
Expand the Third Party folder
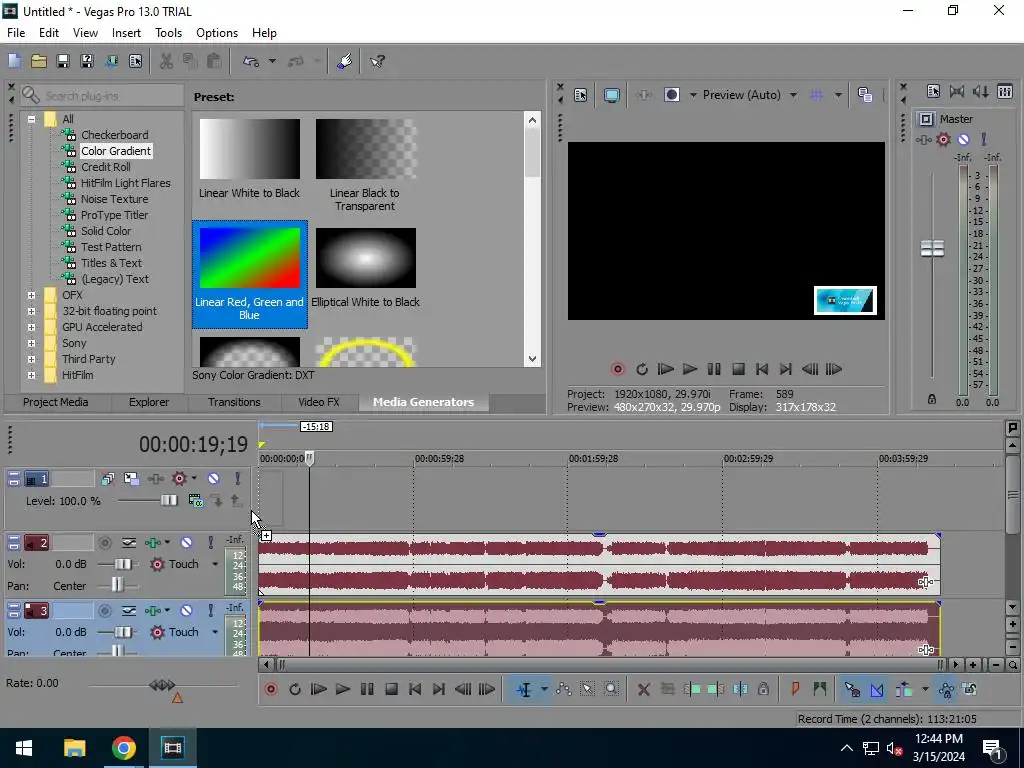click(31, 359)
